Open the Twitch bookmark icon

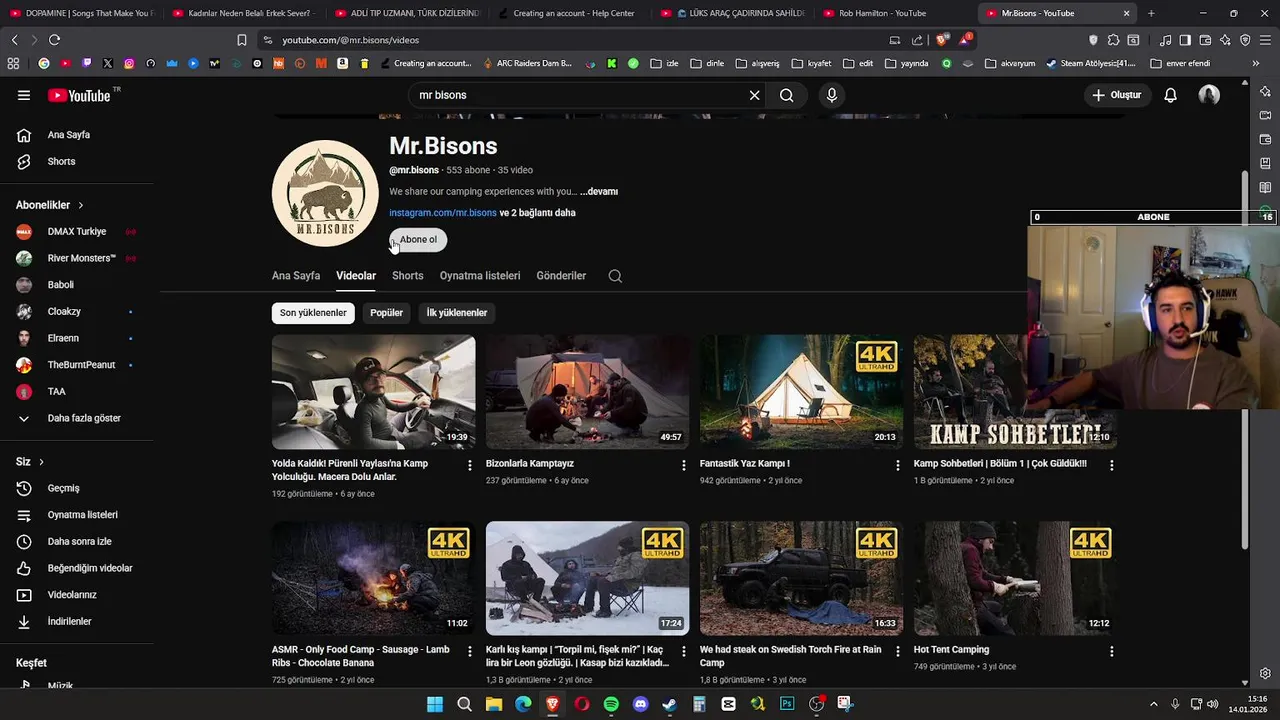(x=87, y=63)
